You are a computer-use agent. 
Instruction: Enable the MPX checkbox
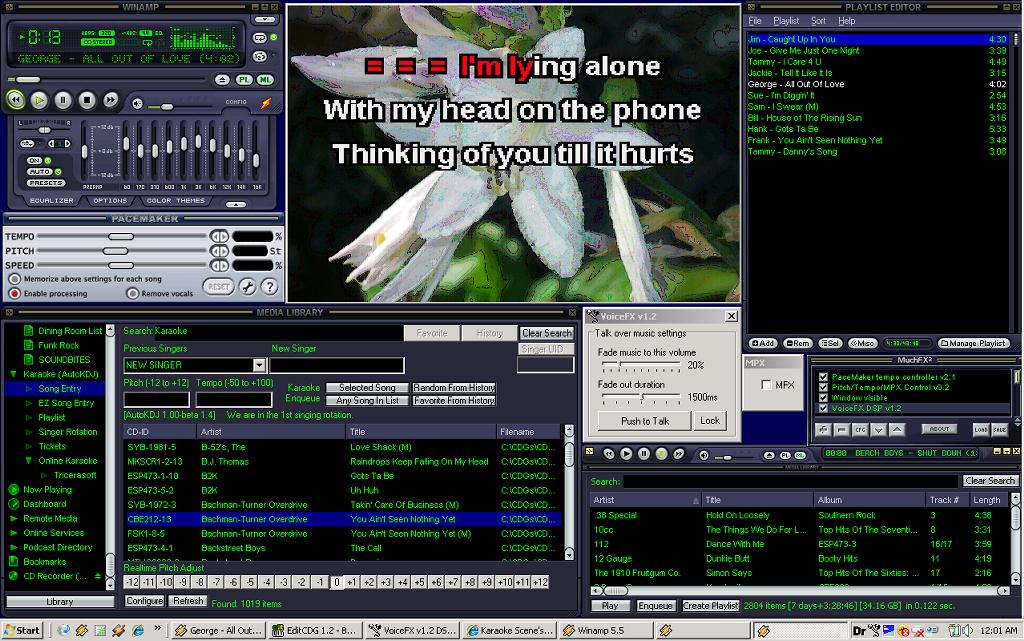pyautogui.click(x=766, y=385)
